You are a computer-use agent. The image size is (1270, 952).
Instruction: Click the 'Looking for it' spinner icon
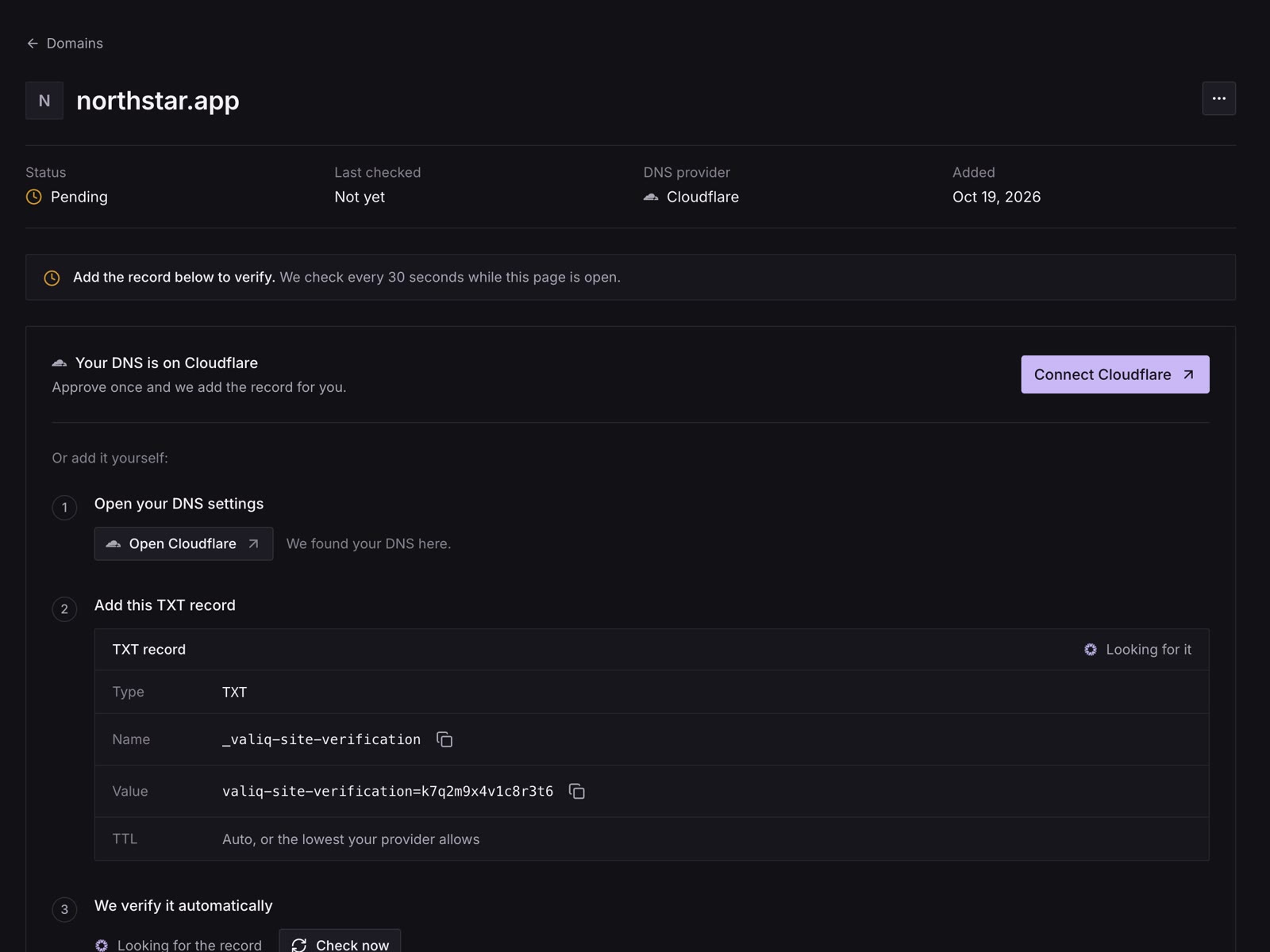point(1091,650)
